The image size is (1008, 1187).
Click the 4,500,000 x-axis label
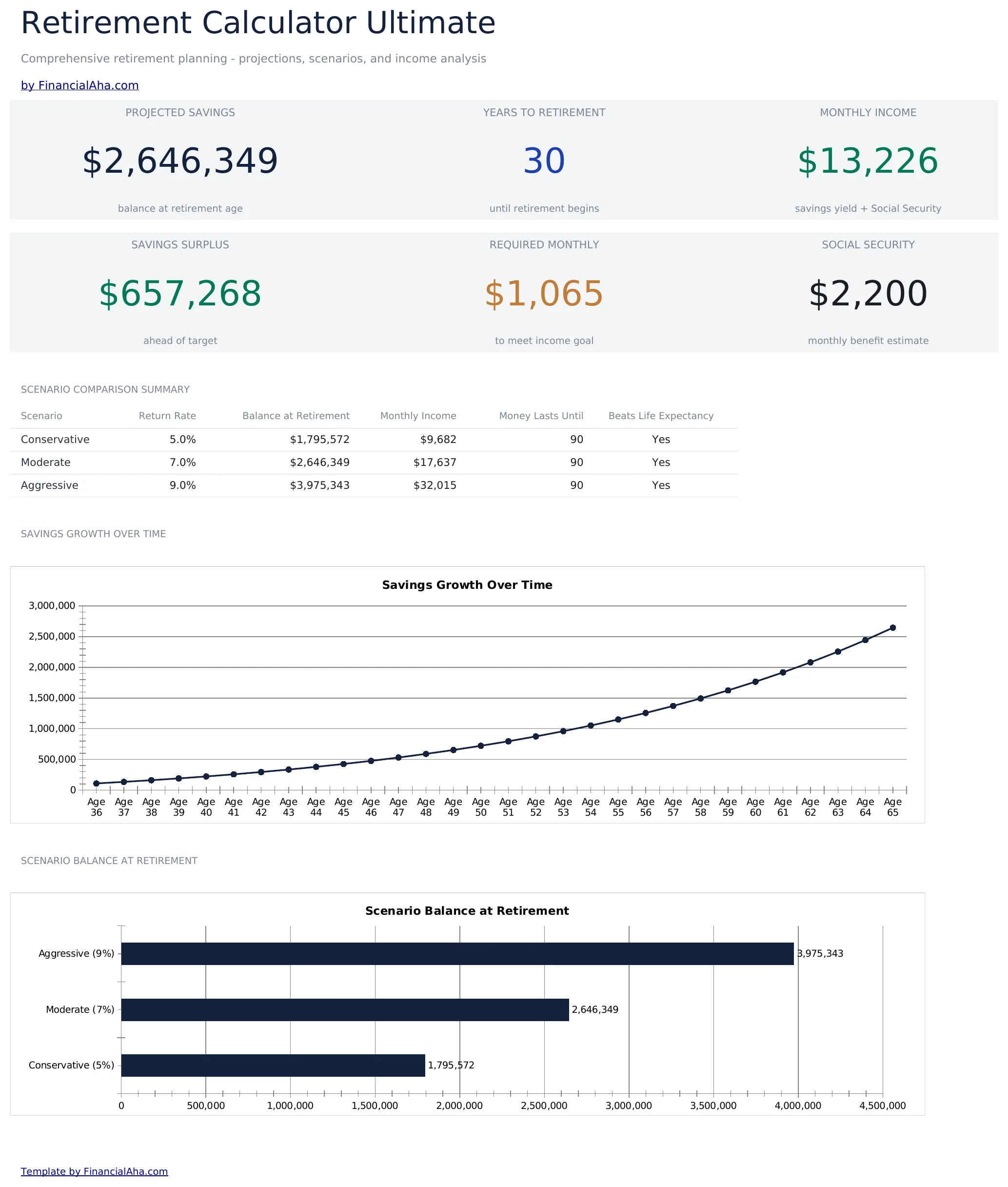point(882,1105)
